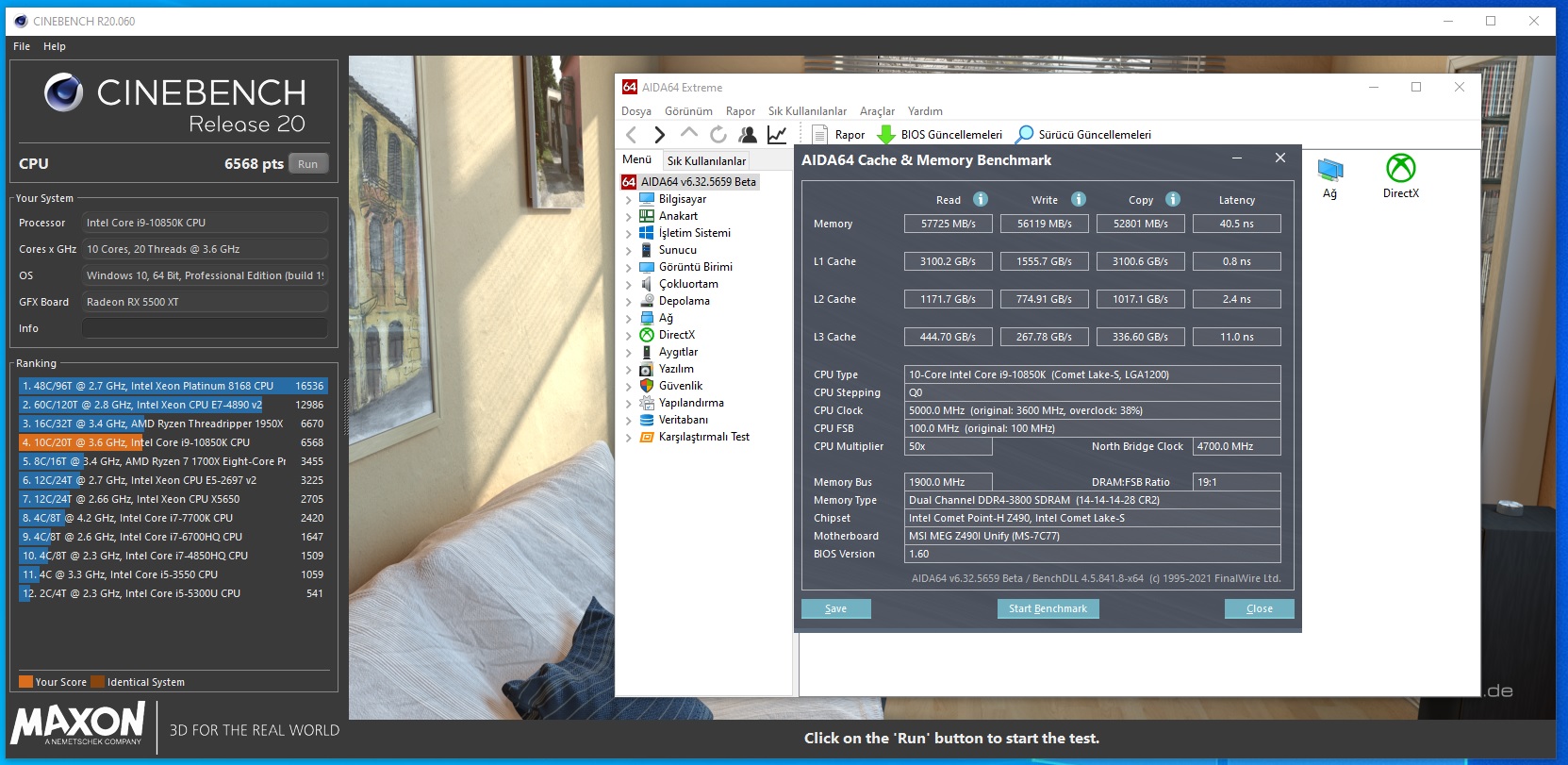This screenshot has width=1568, height=765.
Task: Click Start Benchmark button
Action: pyautogui.click(x=1048, y=609)
